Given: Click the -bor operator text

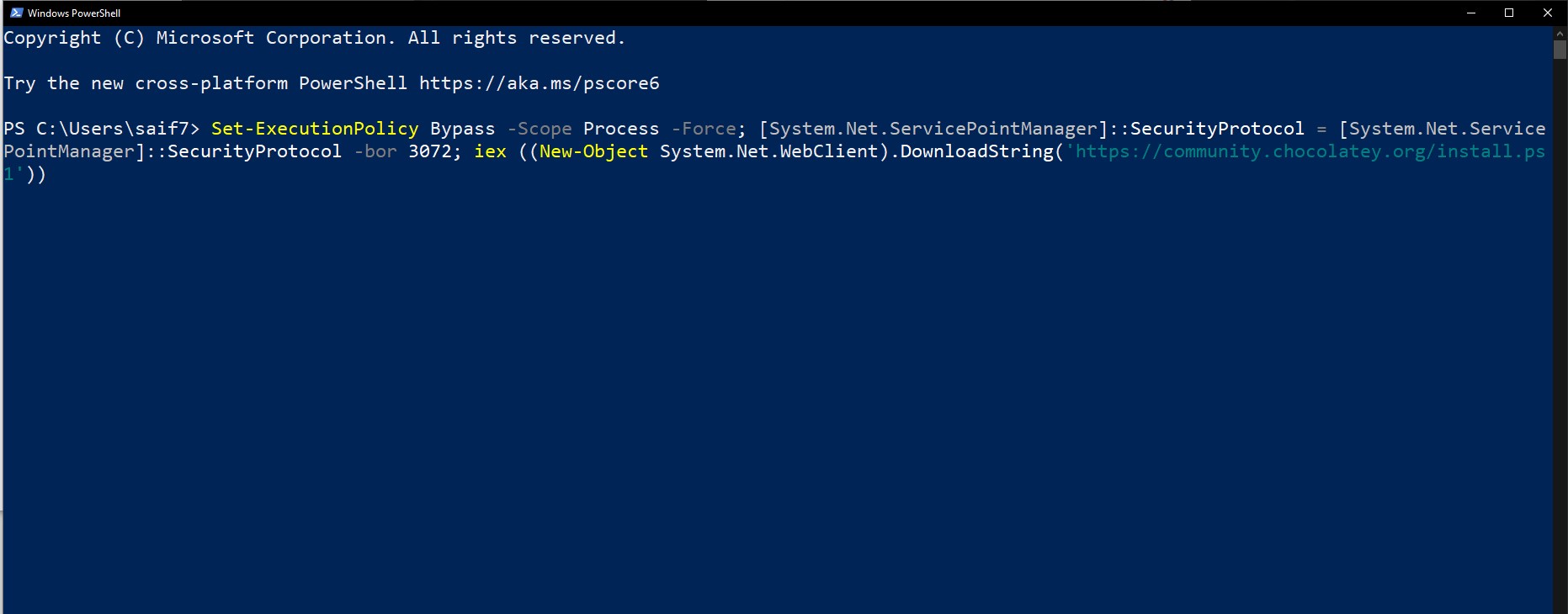Looking at the screenshot, I should [375, 151].
